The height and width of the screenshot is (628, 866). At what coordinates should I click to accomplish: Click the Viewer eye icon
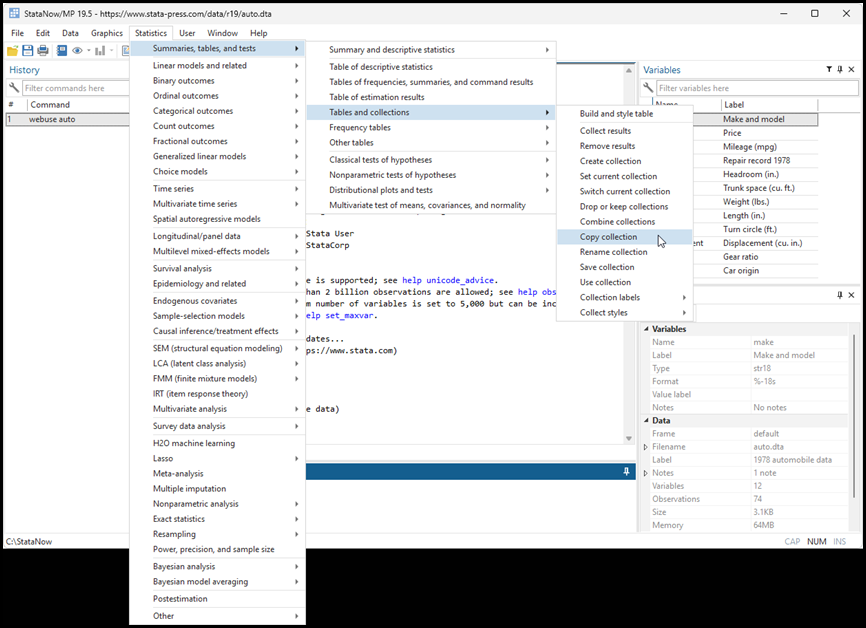pyautogui.click(x=77, y=51)
